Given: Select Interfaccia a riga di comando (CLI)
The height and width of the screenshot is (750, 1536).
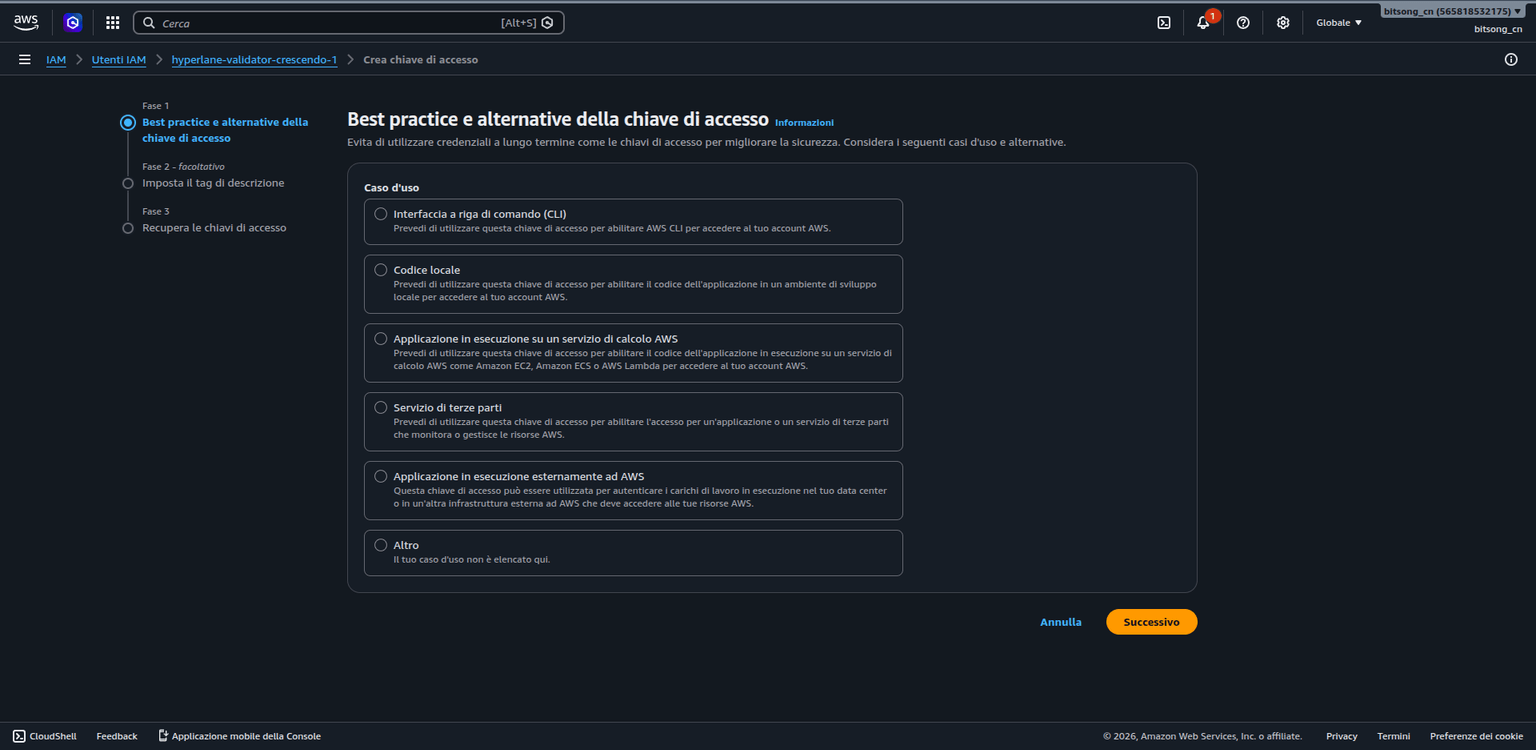Looking at the screenshot, I should [380, 213].
